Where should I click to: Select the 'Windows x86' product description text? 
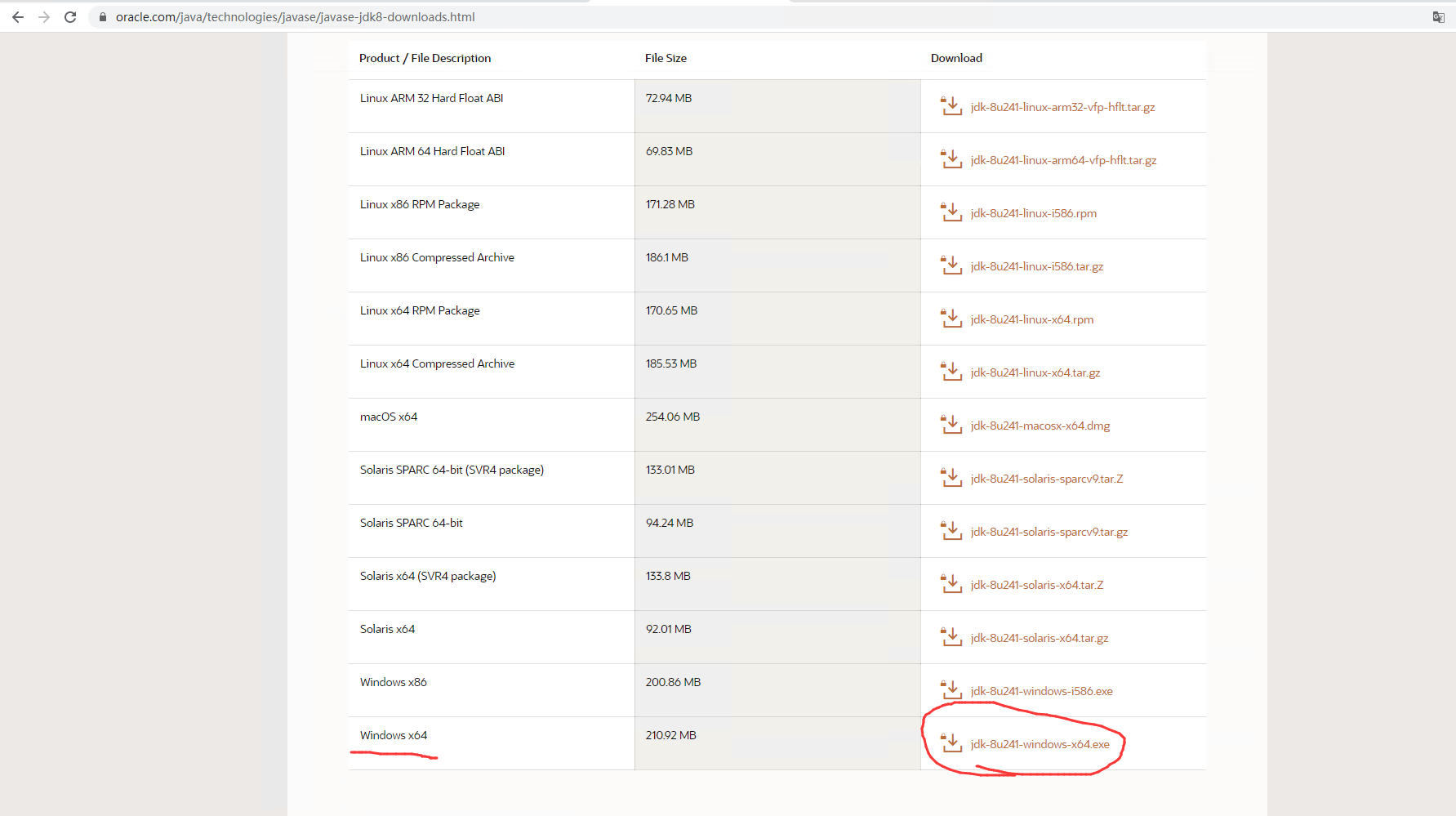(394, 682)
